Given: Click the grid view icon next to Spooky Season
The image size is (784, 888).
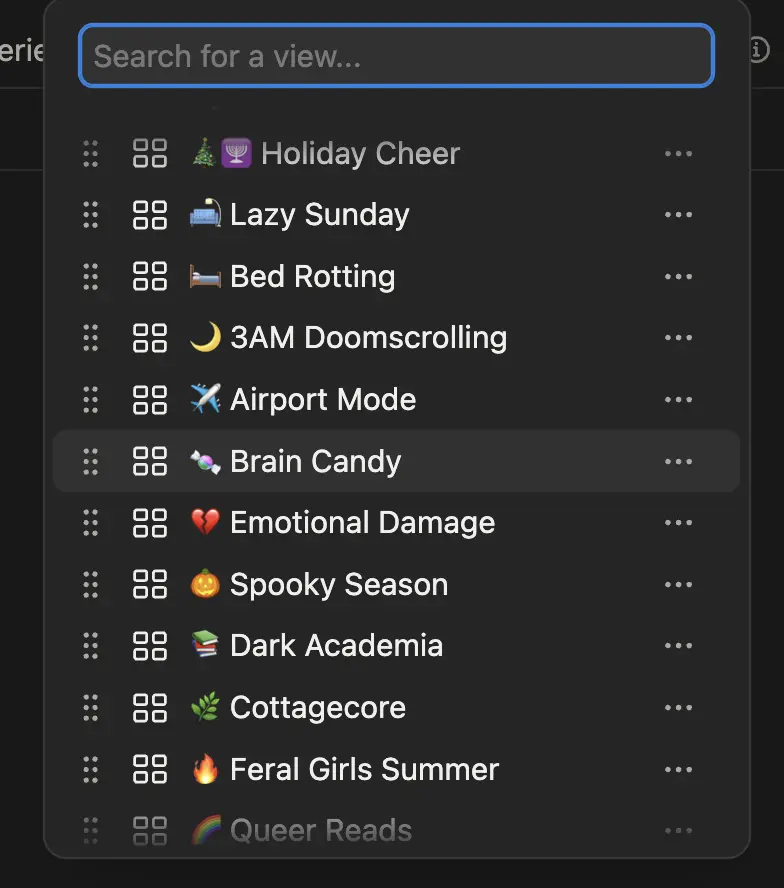Looking at the screenshot, I should click(149, 584).
